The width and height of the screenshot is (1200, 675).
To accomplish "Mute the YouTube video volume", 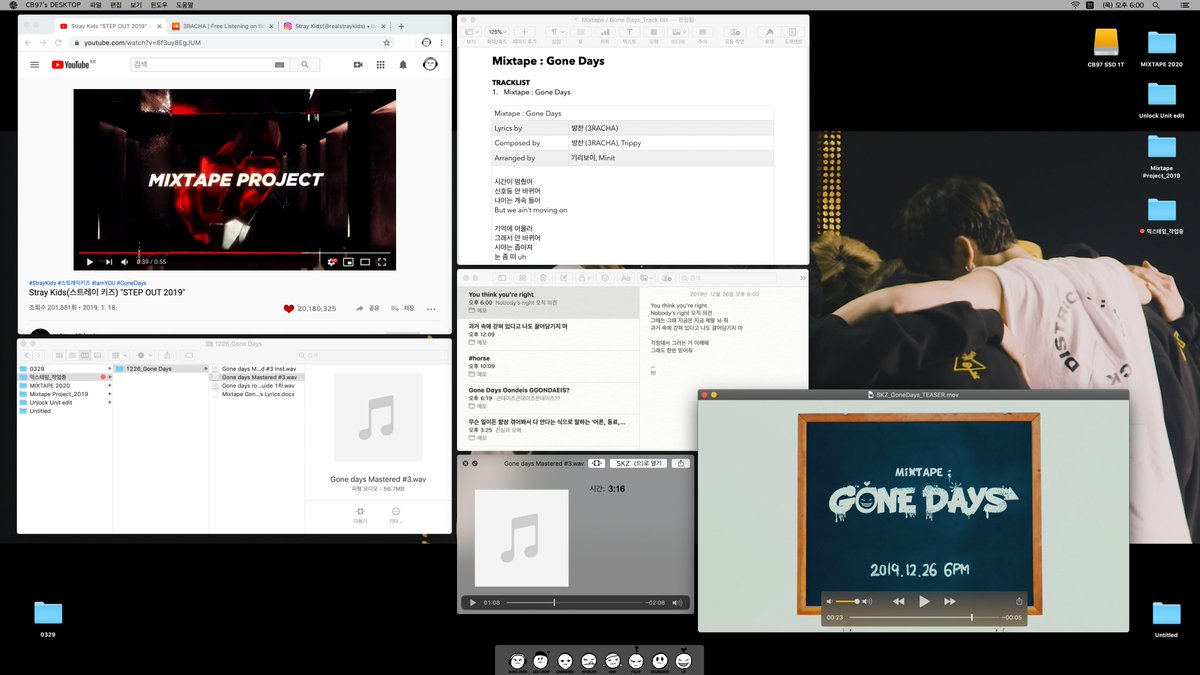I will point(124,262).
